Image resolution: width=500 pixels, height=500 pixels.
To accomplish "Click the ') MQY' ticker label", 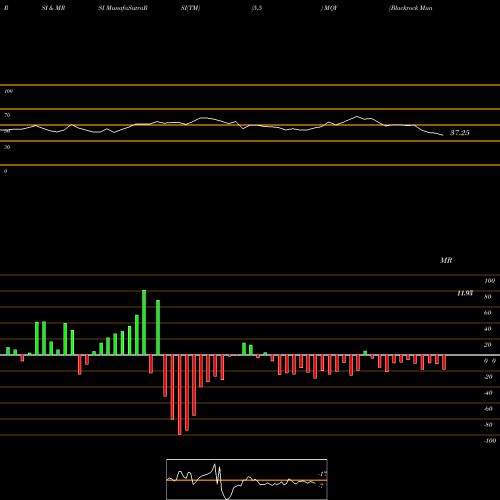I will tap(329, 8).
